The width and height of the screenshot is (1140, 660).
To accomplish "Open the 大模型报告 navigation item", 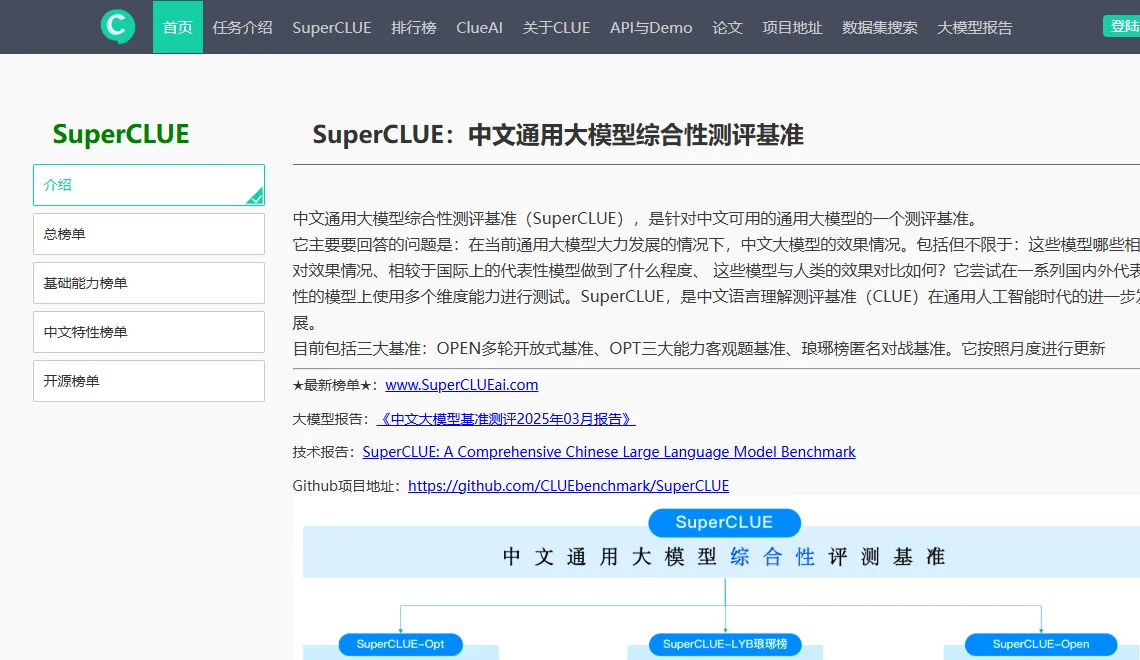I will (x=974, y=28).
